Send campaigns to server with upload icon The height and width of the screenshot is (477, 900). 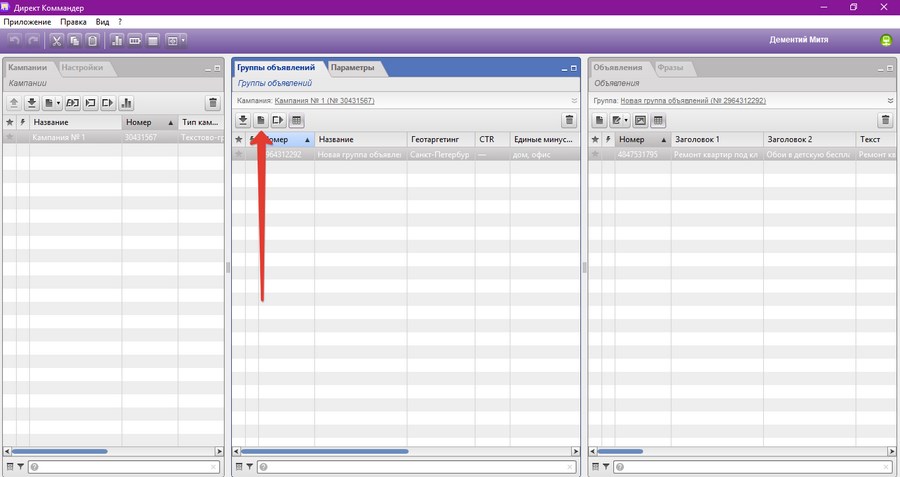(14, 103)
